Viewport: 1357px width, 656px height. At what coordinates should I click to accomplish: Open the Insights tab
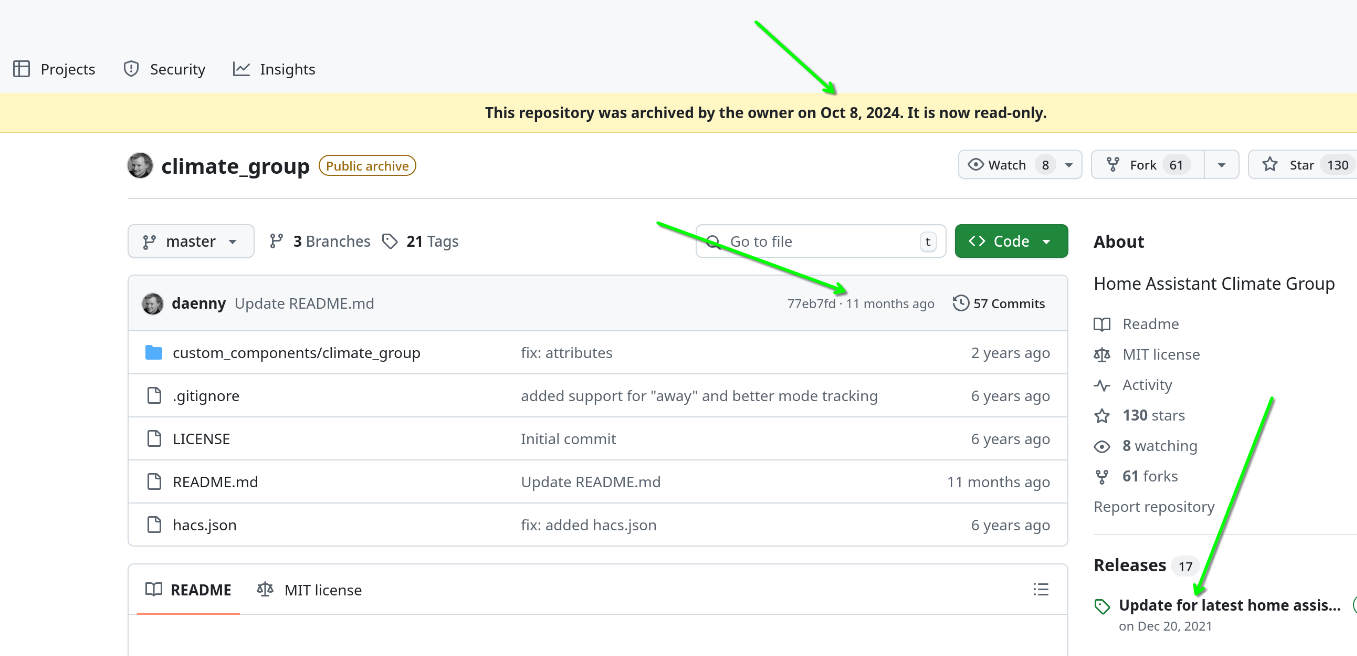[x=274, y=69]
